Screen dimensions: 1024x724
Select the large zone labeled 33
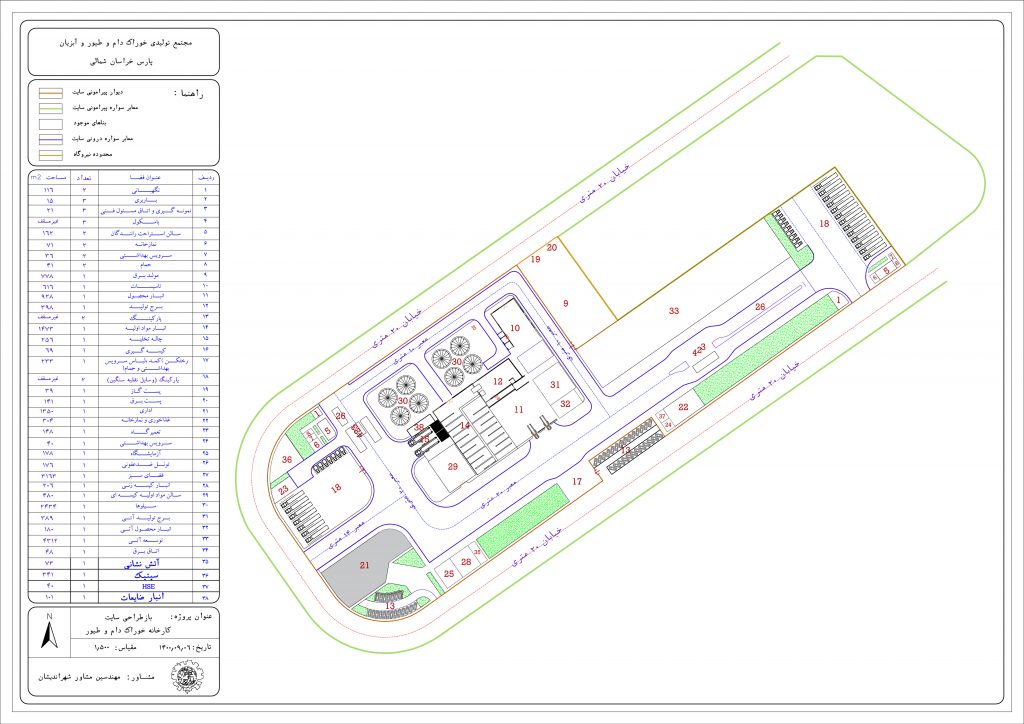click(x=674, y=311)
